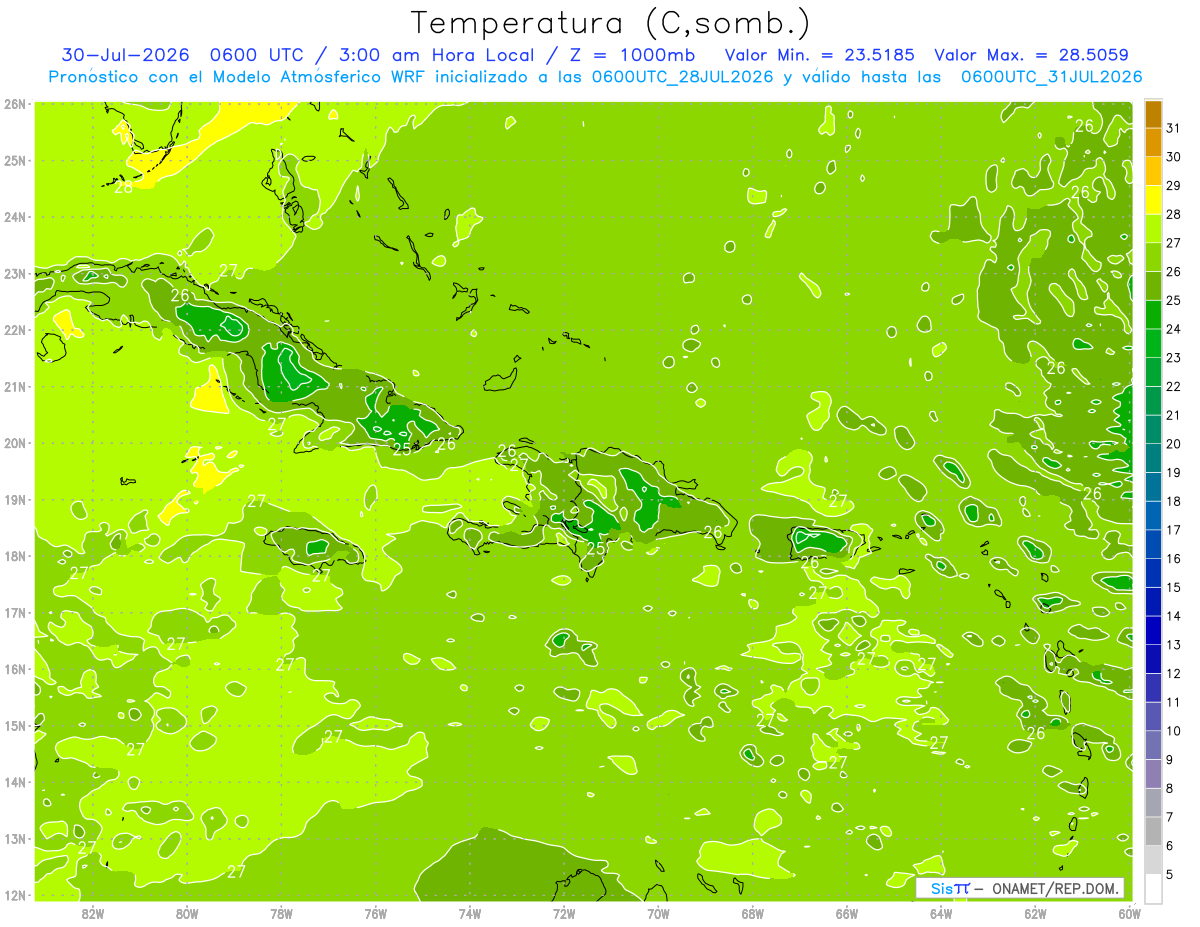Click the "15N" latitude axis label

(16, 725)
